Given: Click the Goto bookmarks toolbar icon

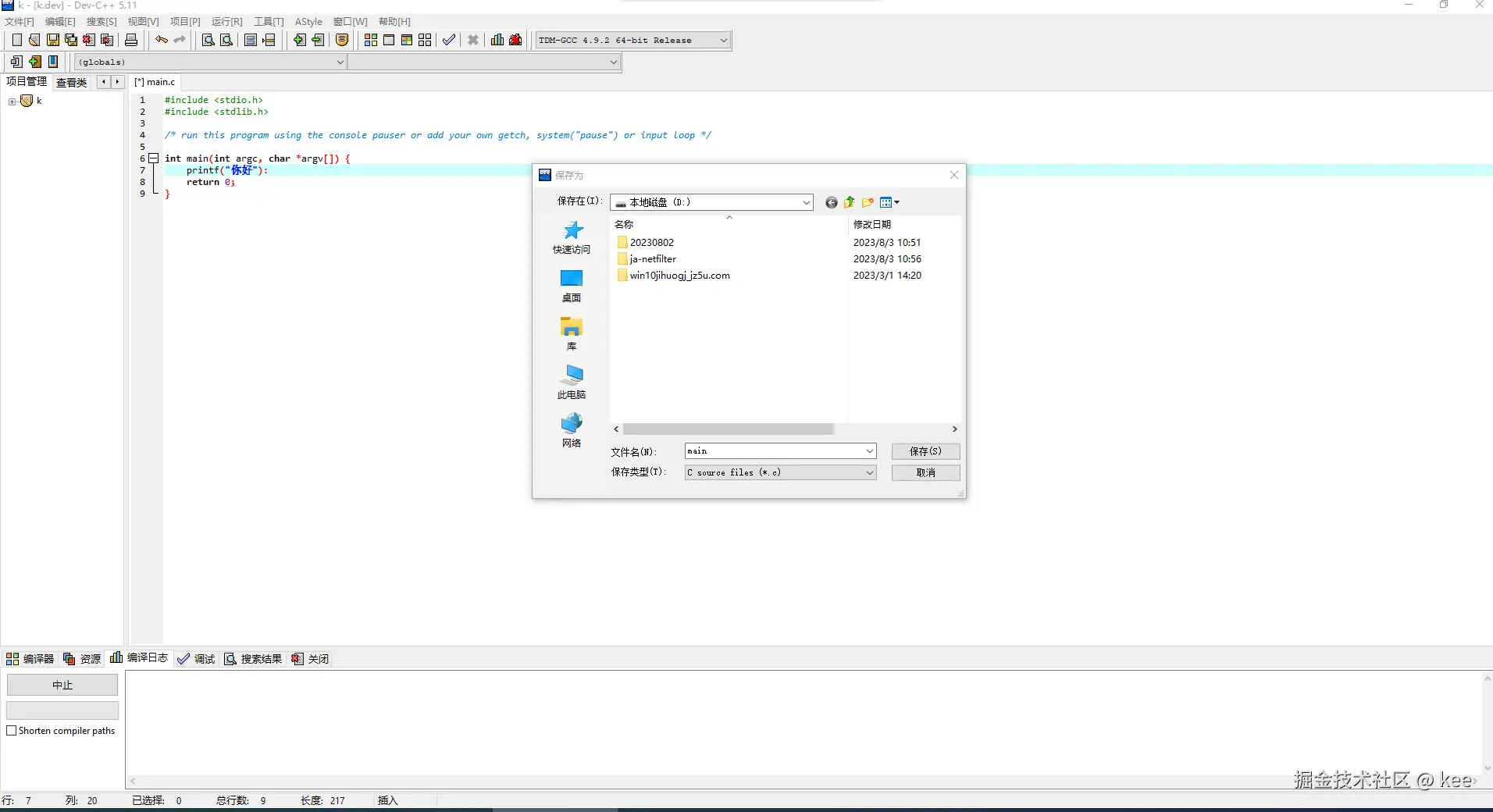Looking at the screenshot, I should click(53, 62).
